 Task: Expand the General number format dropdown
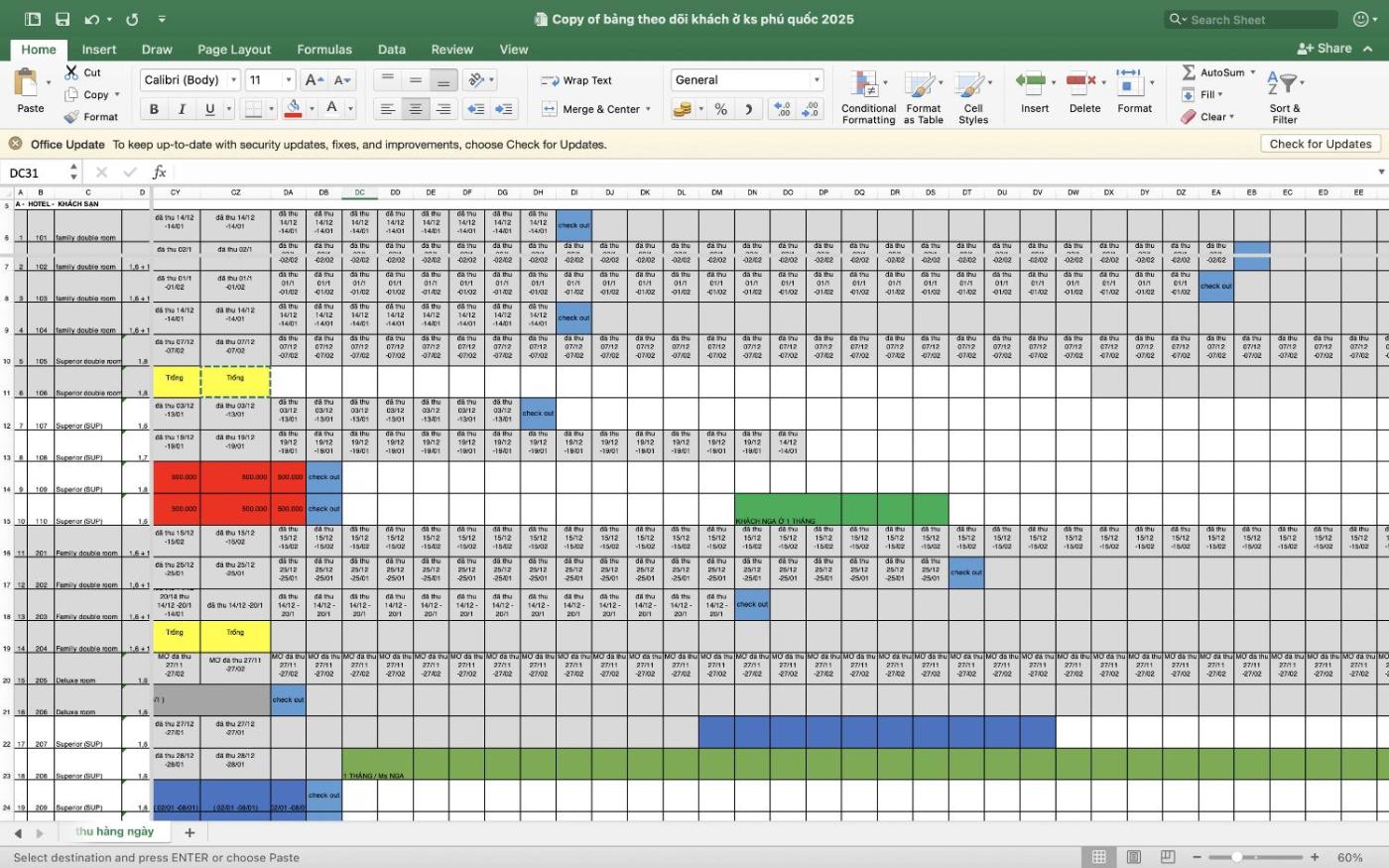click(817, 80)
